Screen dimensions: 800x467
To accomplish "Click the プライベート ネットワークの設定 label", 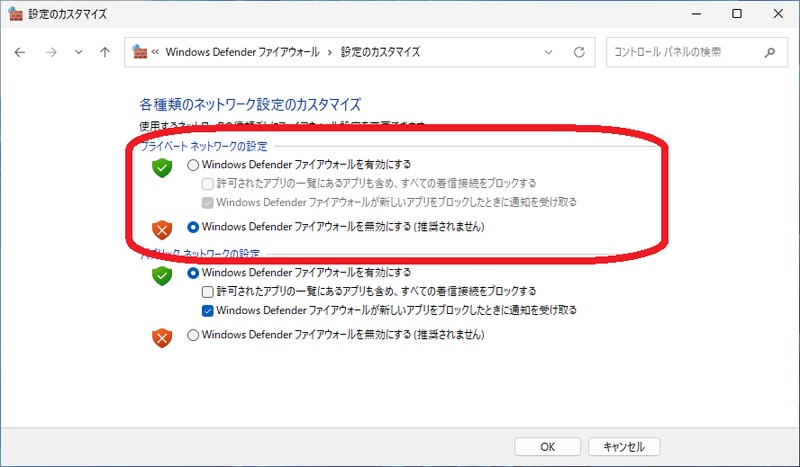I will point(204,146).
